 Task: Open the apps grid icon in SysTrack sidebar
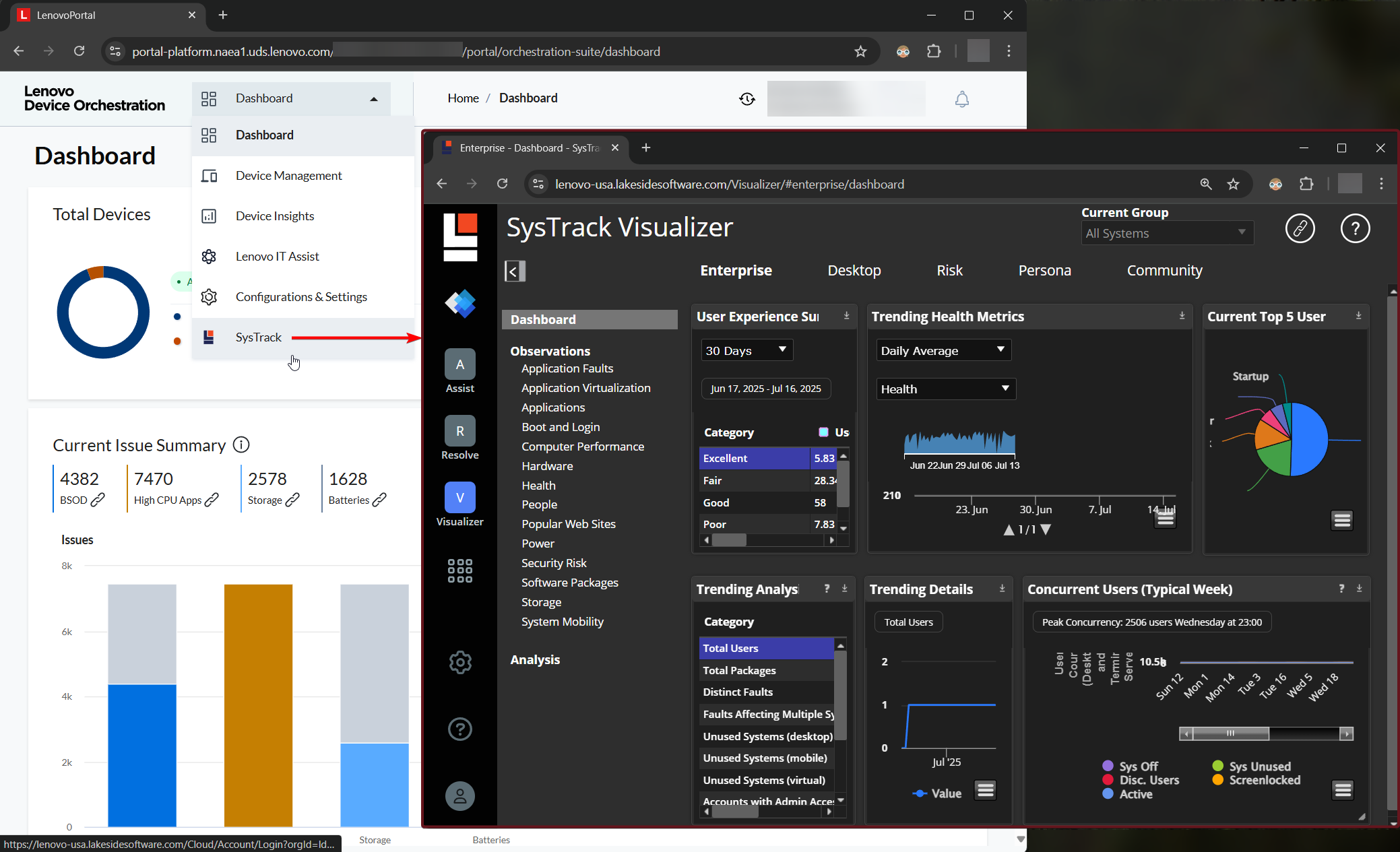point(460,570)
